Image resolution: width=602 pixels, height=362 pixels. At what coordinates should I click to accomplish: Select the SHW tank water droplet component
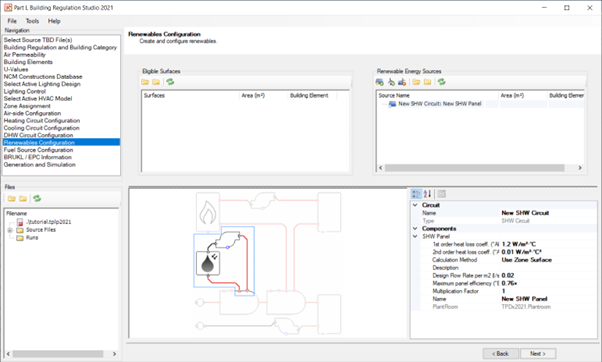point(208,263)
